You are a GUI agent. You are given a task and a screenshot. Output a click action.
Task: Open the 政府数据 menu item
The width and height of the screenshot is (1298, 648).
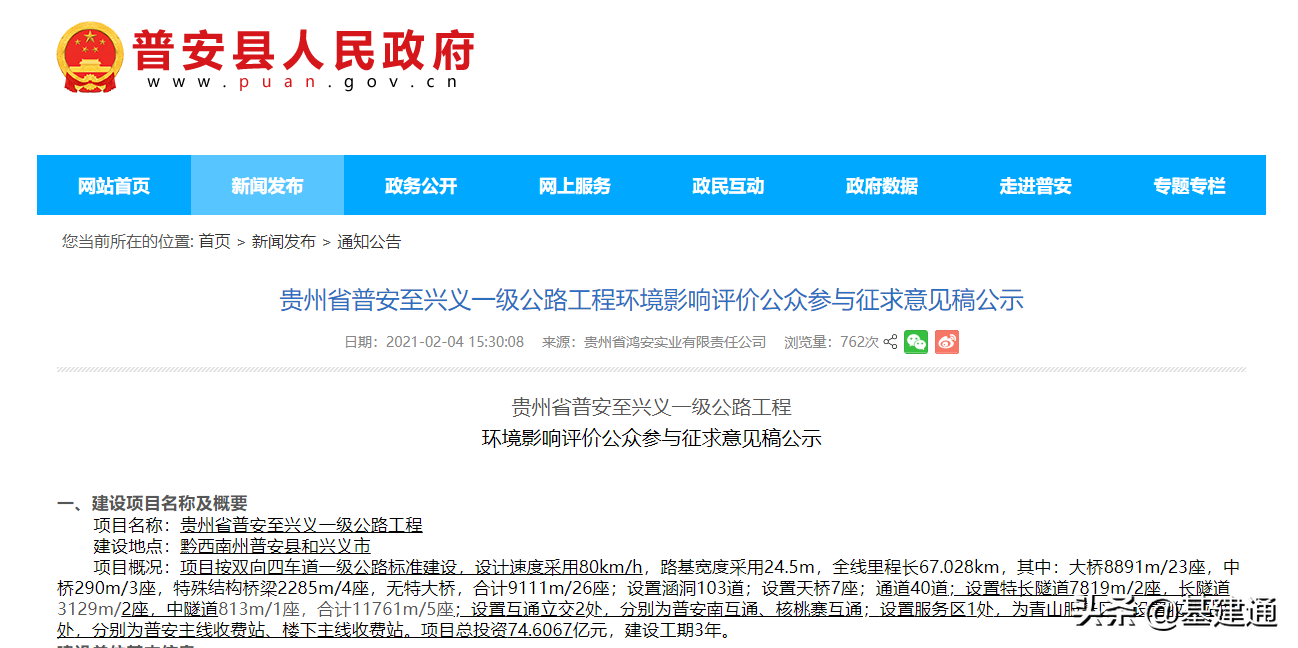881,186
